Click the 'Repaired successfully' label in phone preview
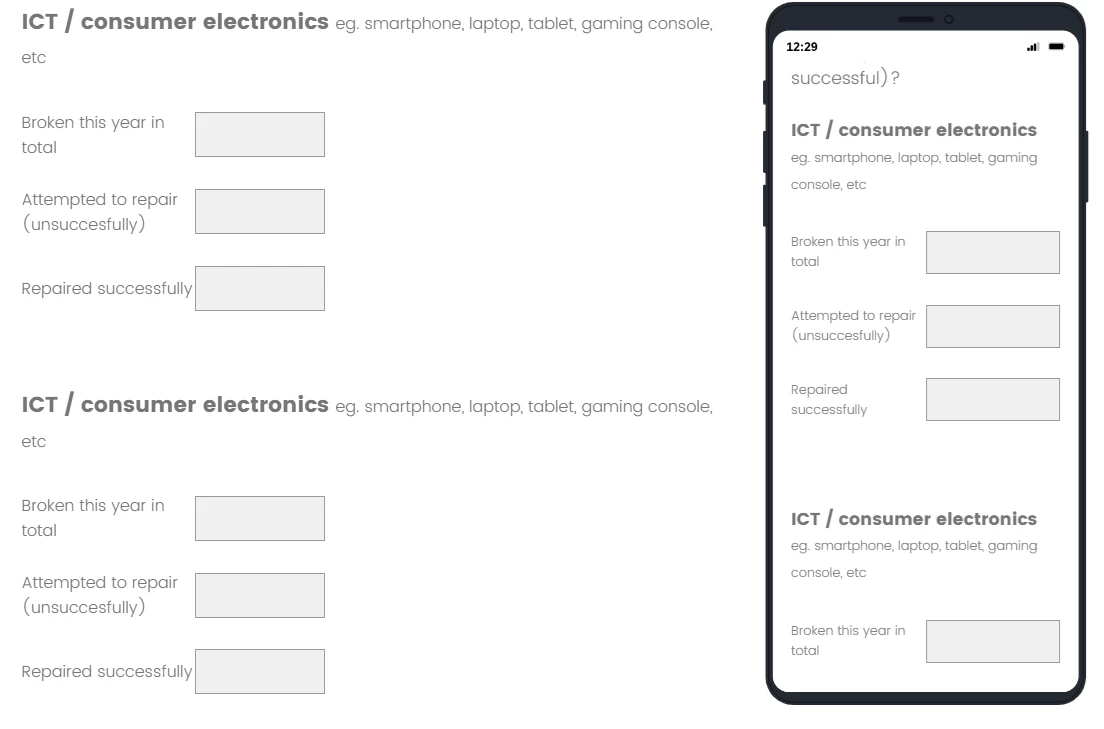 (829, 399)
